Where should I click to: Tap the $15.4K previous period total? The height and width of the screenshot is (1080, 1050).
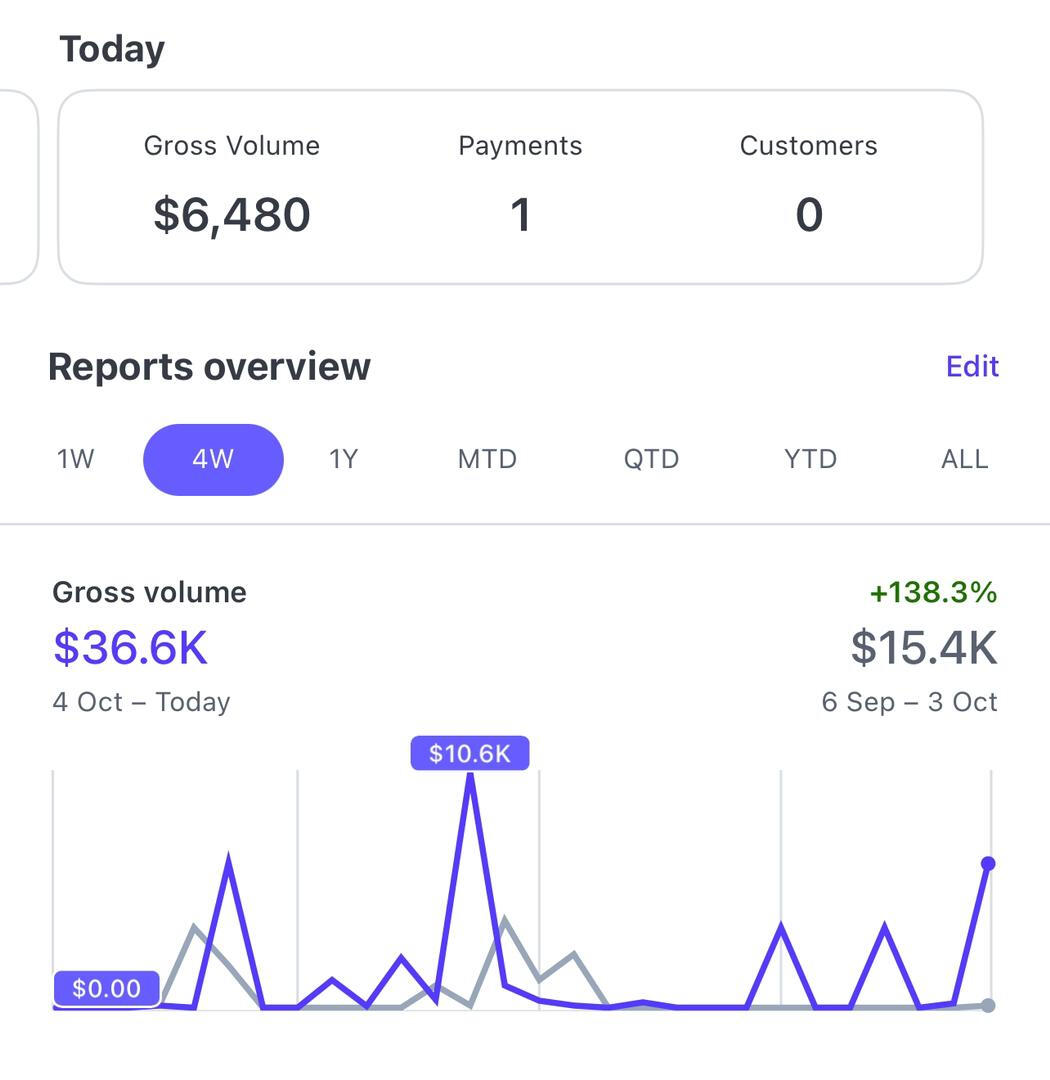coord(923,647)
